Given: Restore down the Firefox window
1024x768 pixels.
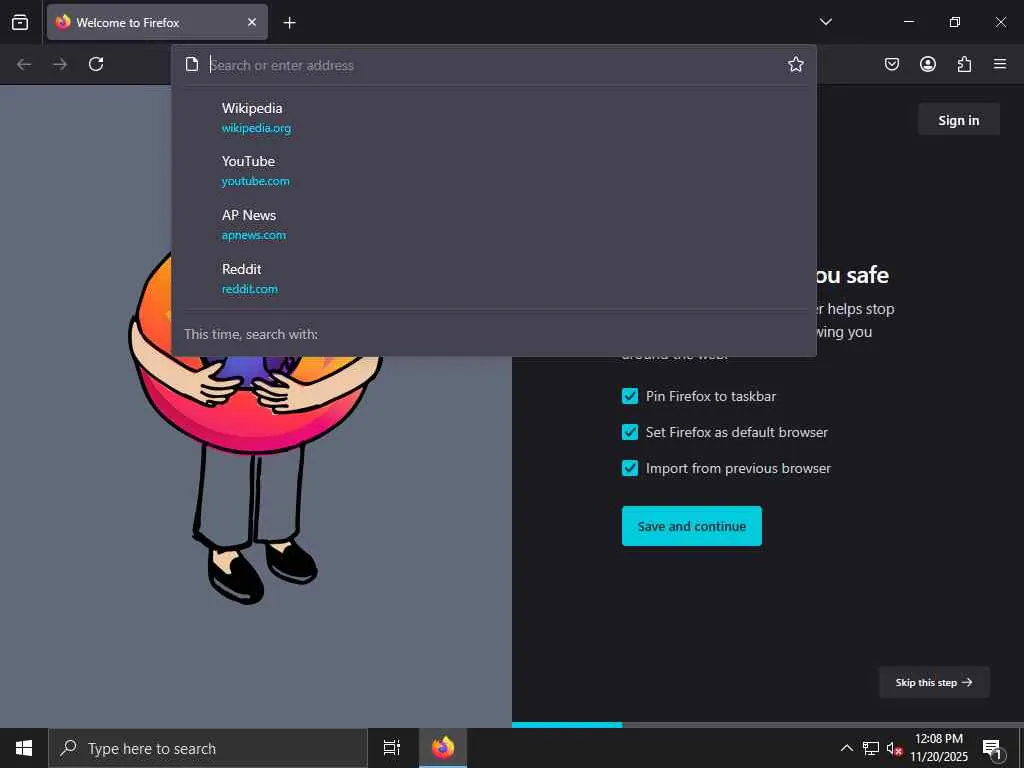Looking at the screenshot, I should [x=954, y=22].
